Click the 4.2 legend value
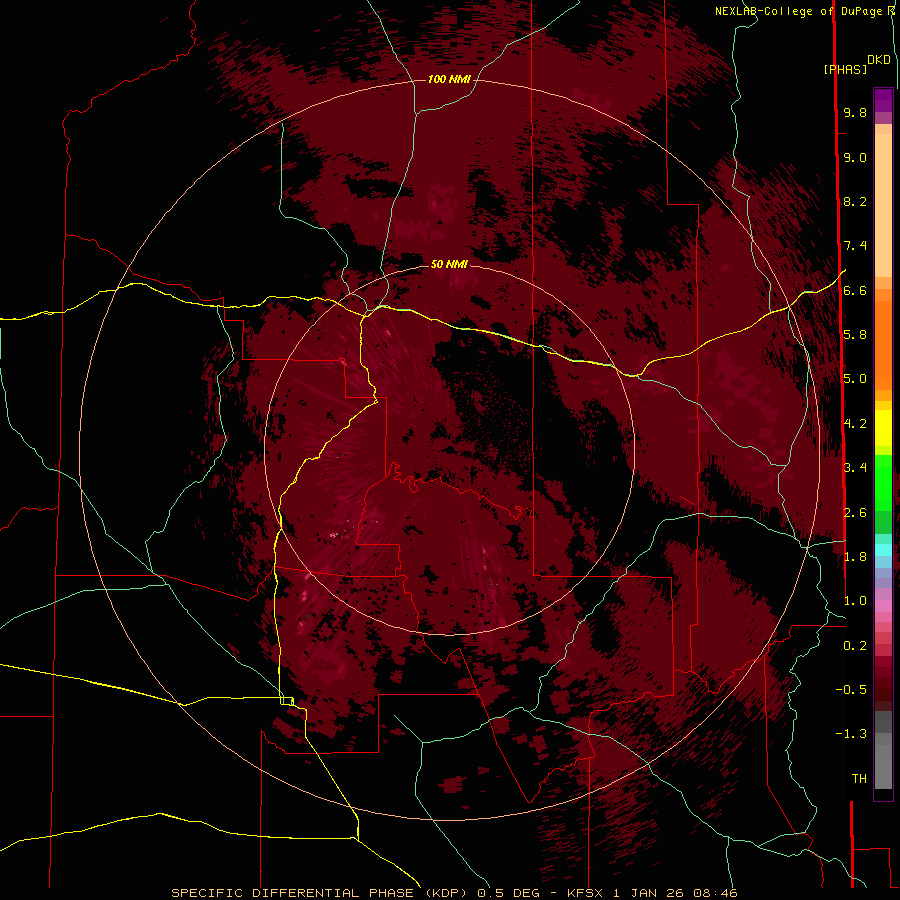 pos(855,424)
